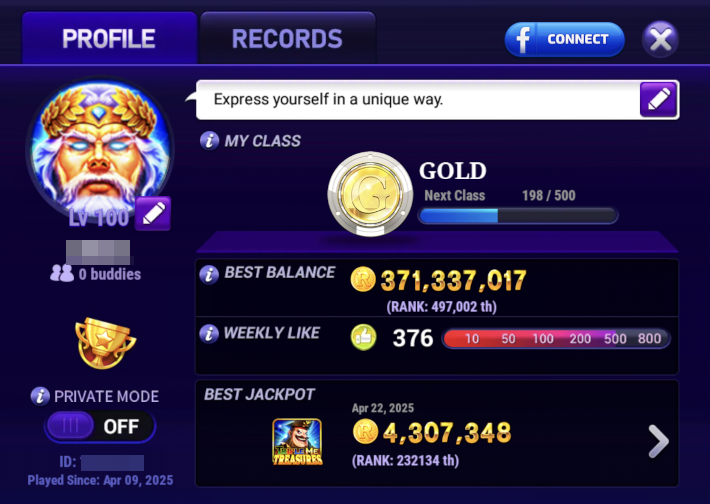Click the Weekly Like milestone bar
This screenshot has width=710, height=504.
tap(556, 339)
